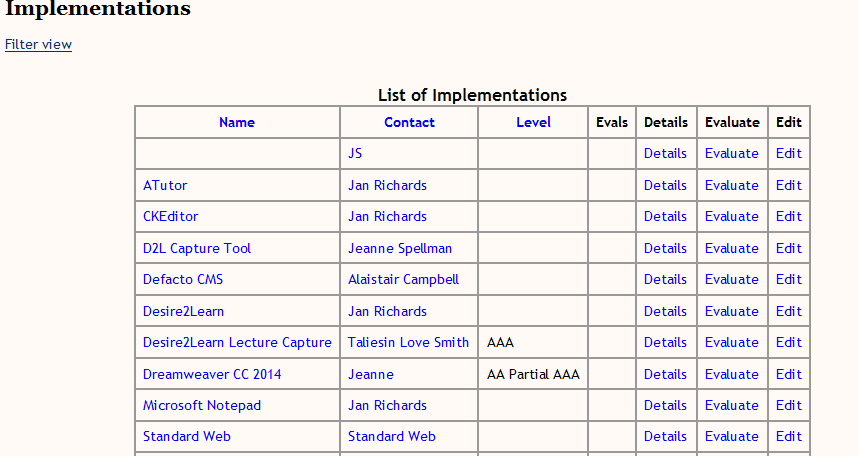Open the Filter view link
This screenshot has height=456, width=859.
pos(38,44)
